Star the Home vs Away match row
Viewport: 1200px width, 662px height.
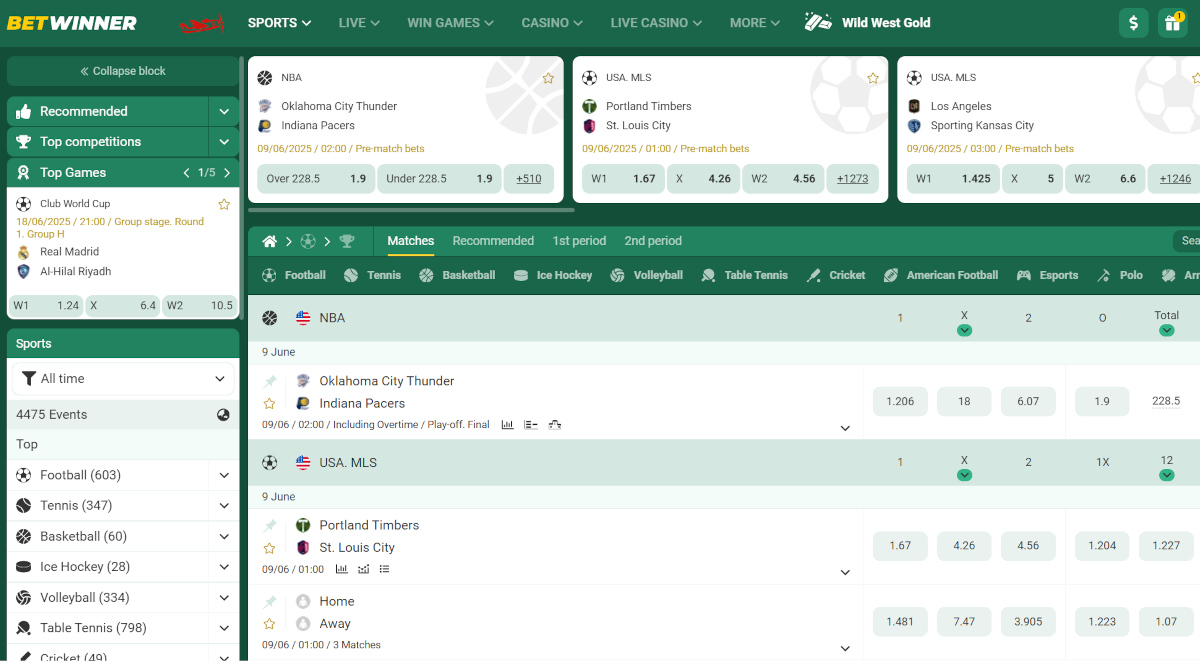click(x=269, y=623)
